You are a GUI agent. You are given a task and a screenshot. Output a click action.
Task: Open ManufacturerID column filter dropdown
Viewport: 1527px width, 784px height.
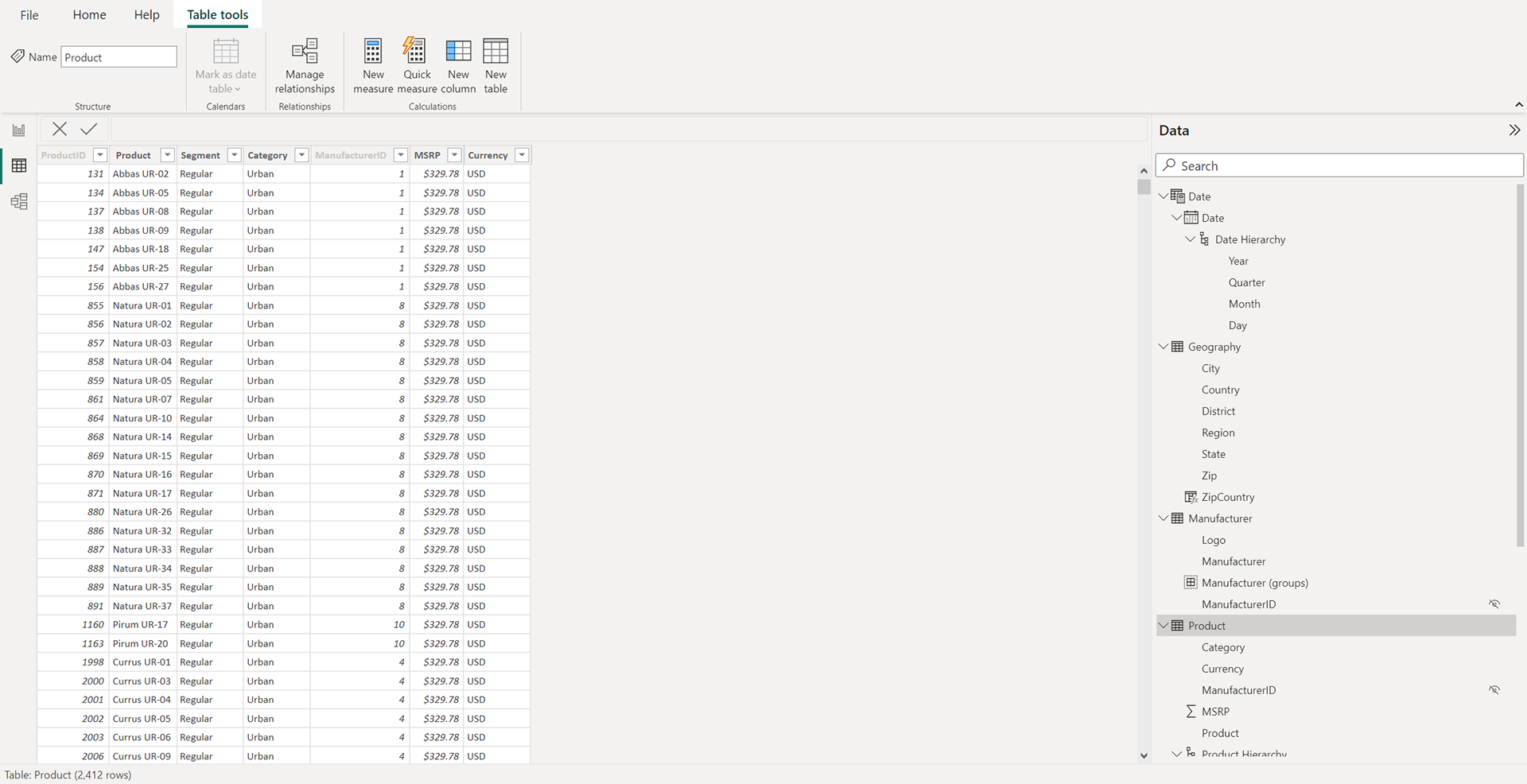(401, 155)
